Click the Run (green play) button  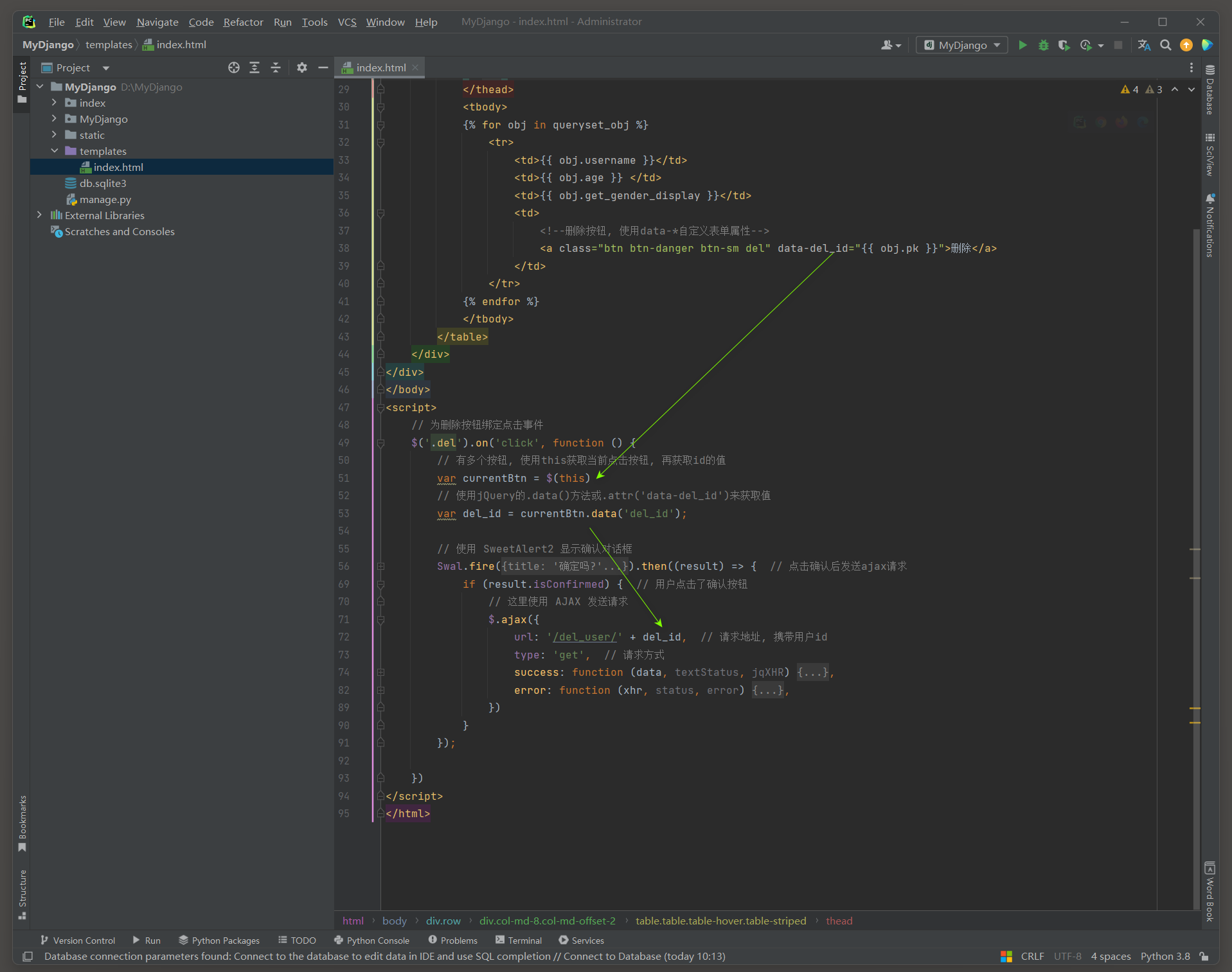1022,45
